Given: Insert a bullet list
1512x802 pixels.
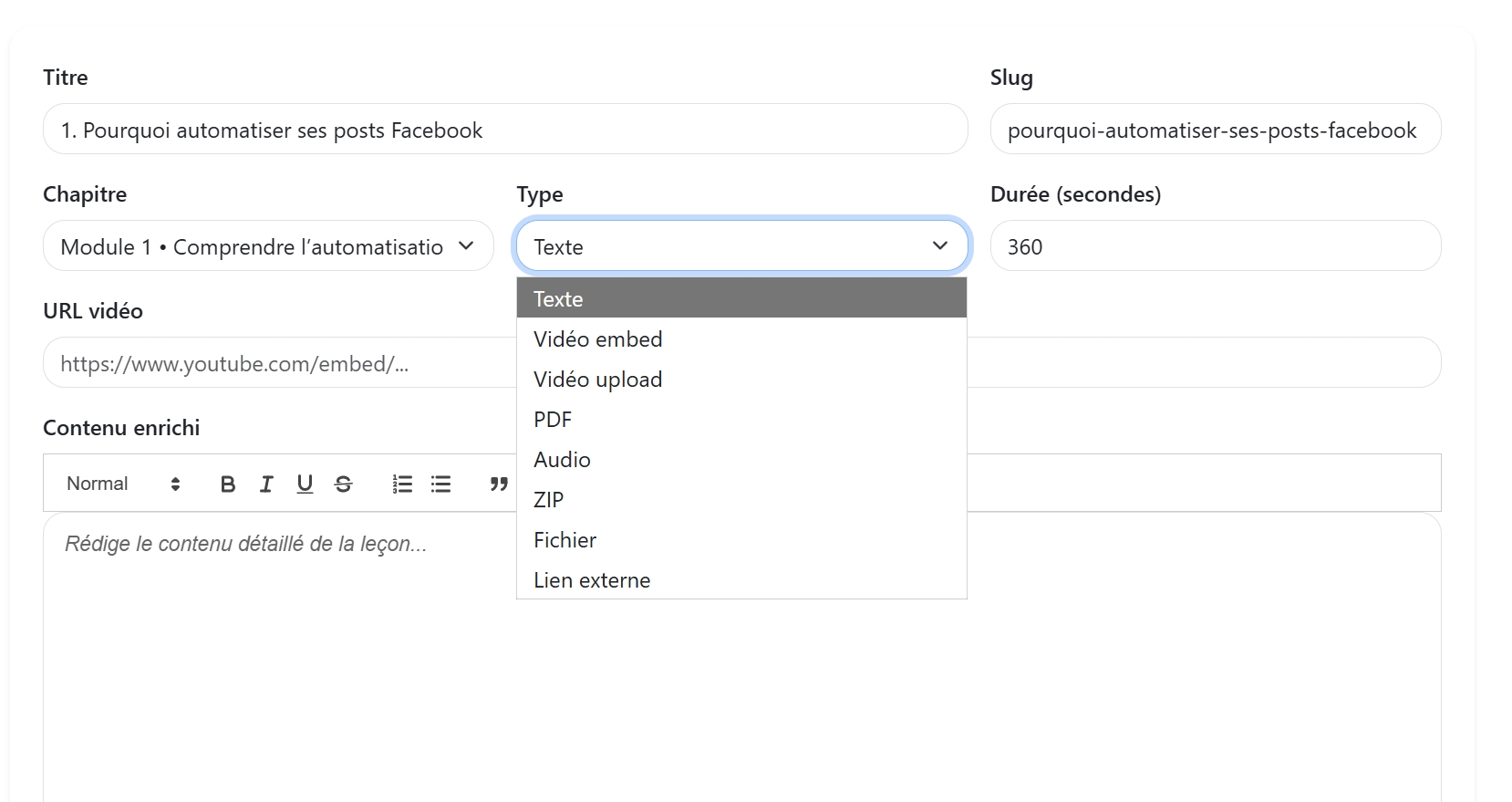Looking at the screenshot, I should coord(440,484).
